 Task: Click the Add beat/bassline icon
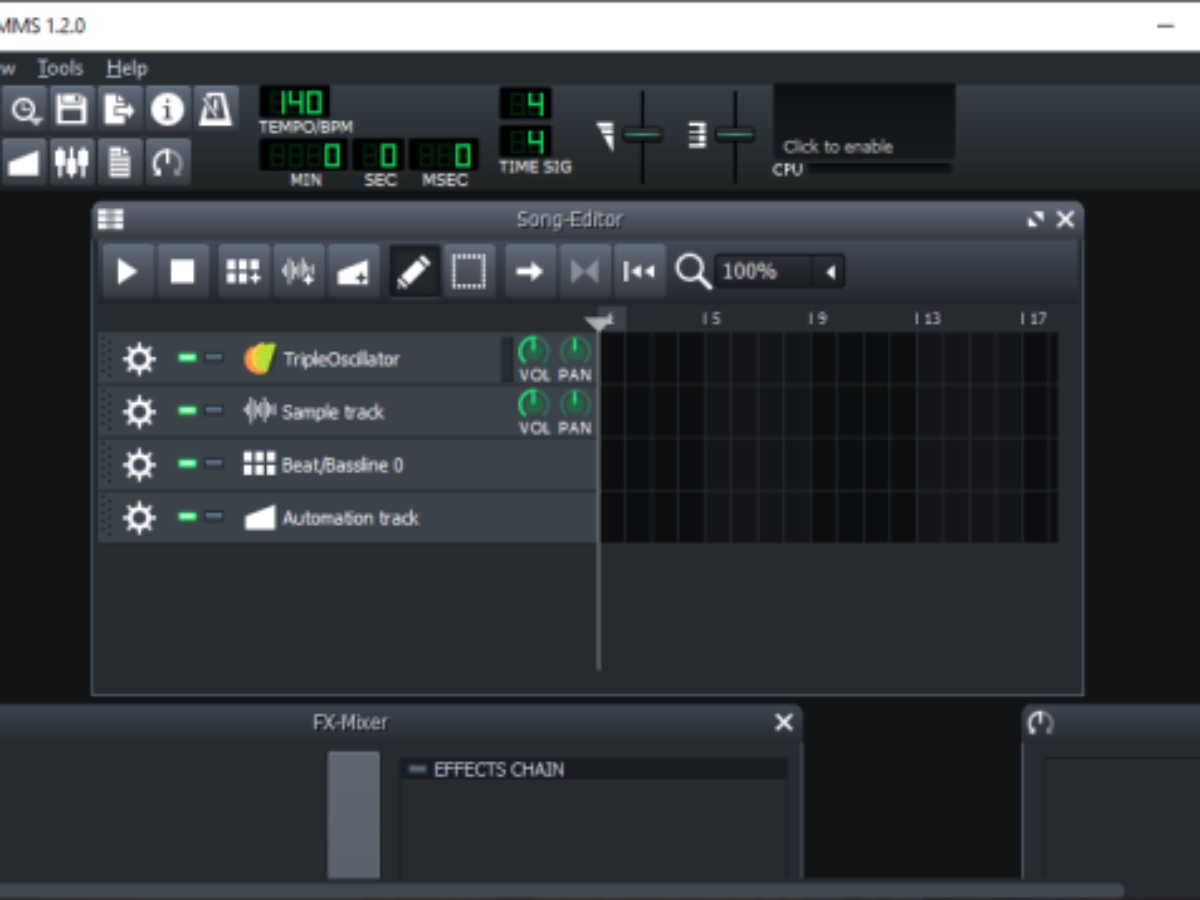click(x=243, y=271)
